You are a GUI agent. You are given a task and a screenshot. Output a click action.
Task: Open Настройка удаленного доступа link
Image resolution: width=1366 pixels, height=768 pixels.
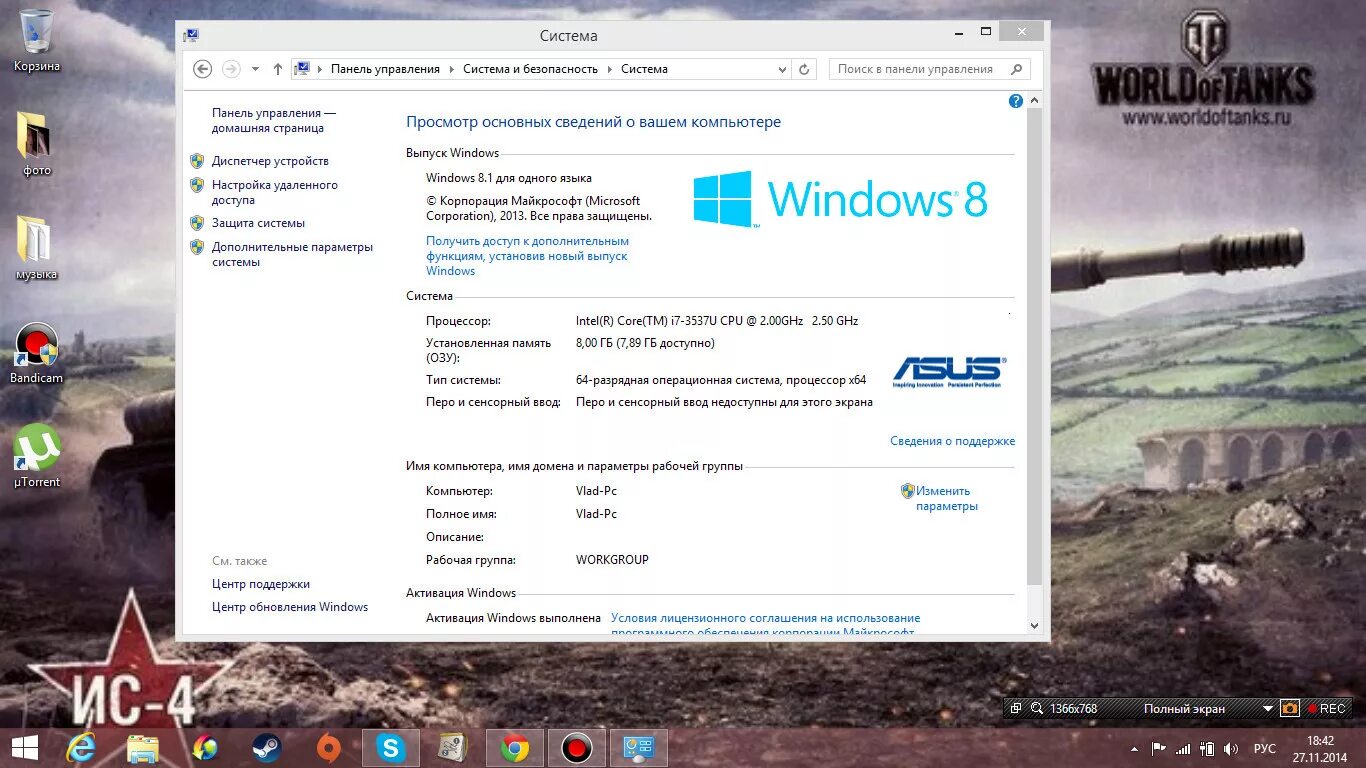point(275,192)
